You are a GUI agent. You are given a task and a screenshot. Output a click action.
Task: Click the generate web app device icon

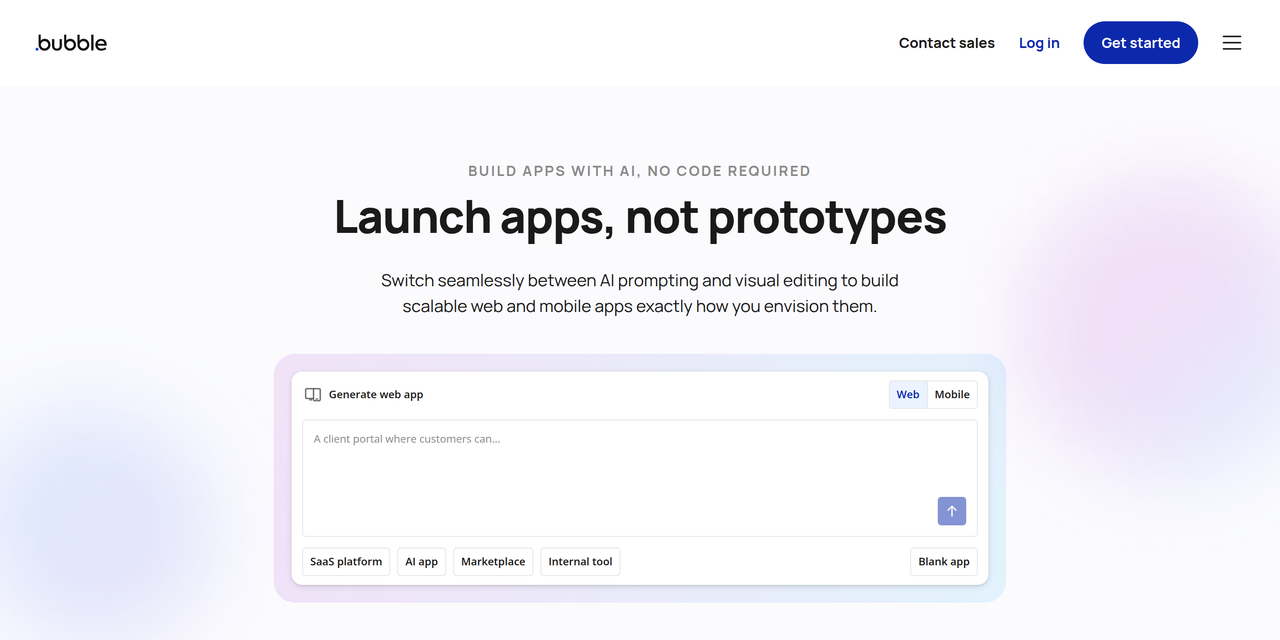coord(313,395)
